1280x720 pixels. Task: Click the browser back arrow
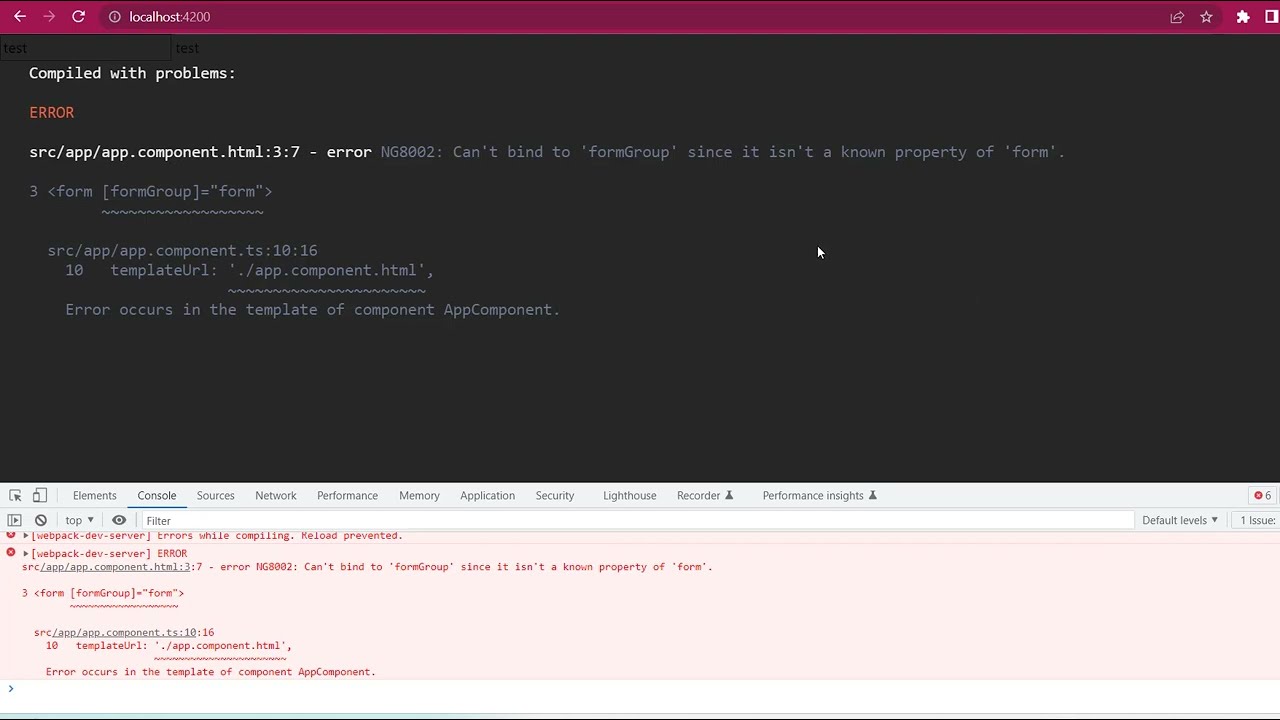[x=20, y=17]
